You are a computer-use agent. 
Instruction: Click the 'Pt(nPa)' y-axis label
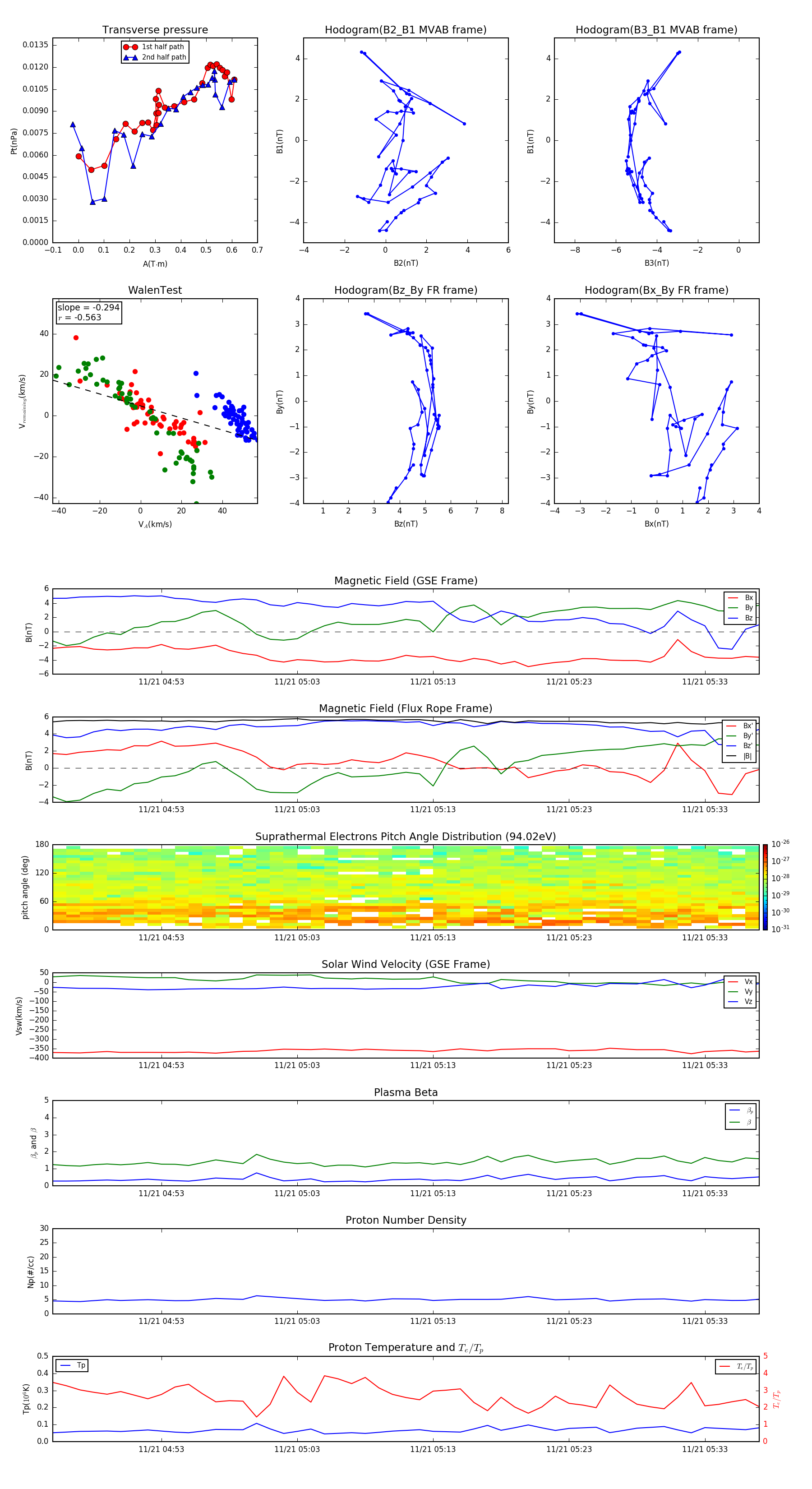click(14, 141)
